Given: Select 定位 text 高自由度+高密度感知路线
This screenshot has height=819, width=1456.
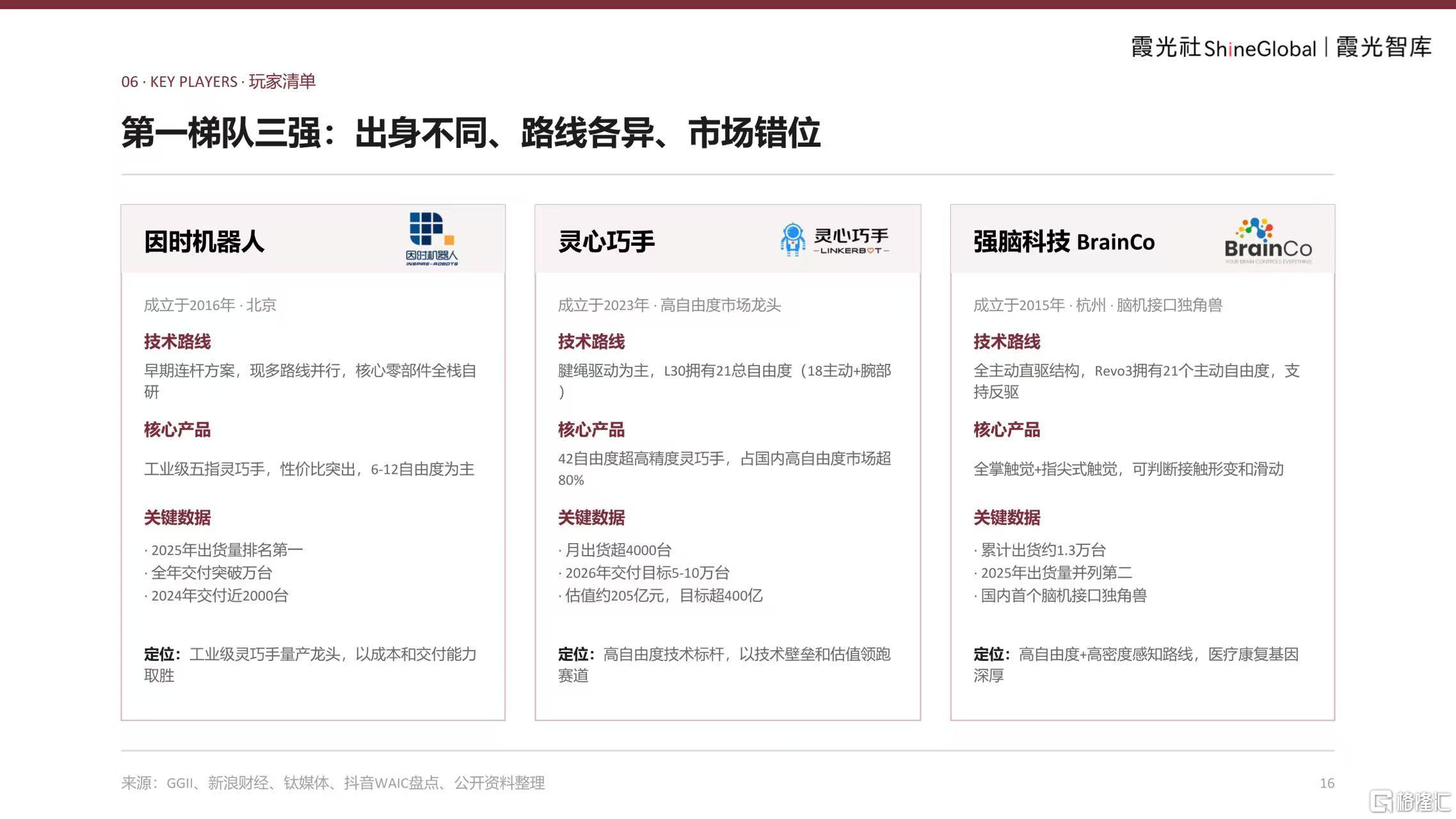Looking at the screenshot, I should coord(1105,654).
